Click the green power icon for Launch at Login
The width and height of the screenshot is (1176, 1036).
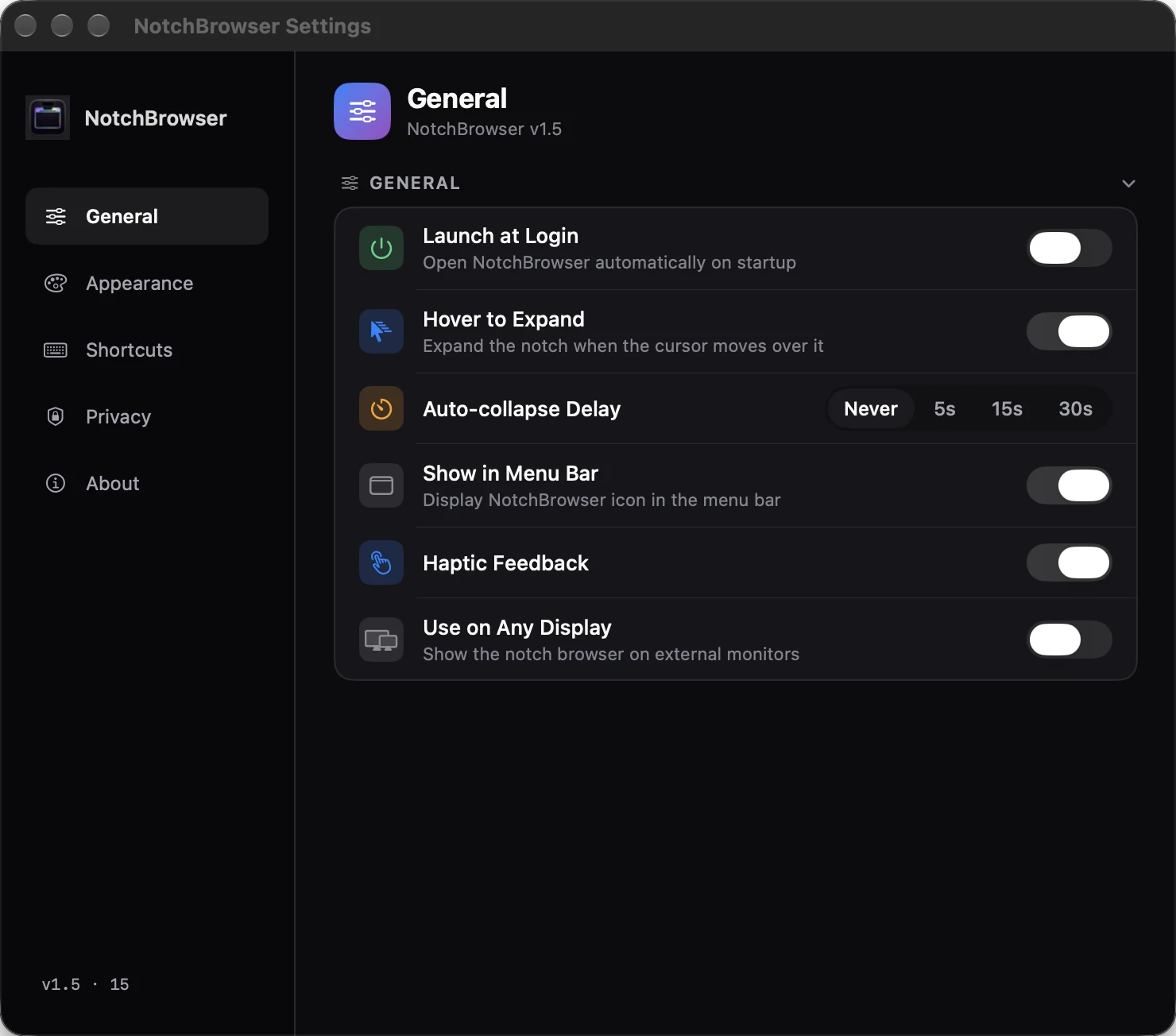click(381, 248)
